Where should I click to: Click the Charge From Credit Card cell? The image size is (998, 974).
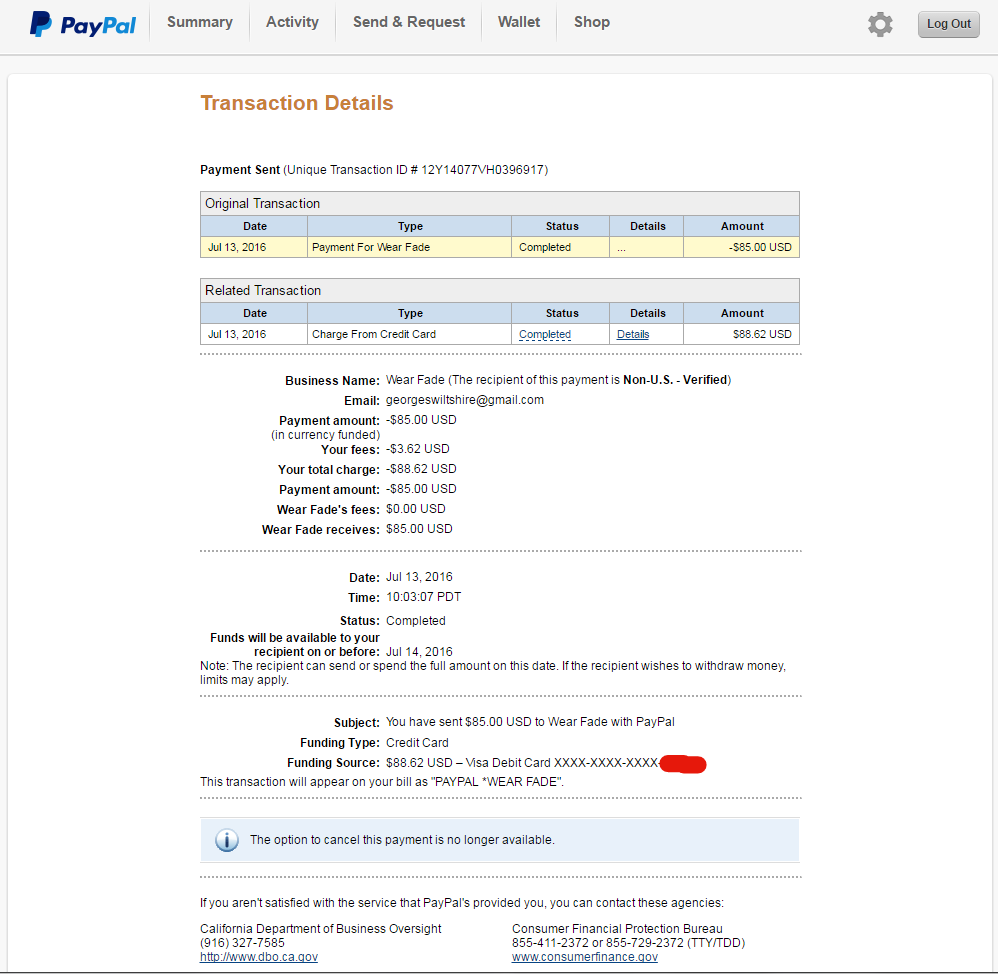click(x=409, y=334)
